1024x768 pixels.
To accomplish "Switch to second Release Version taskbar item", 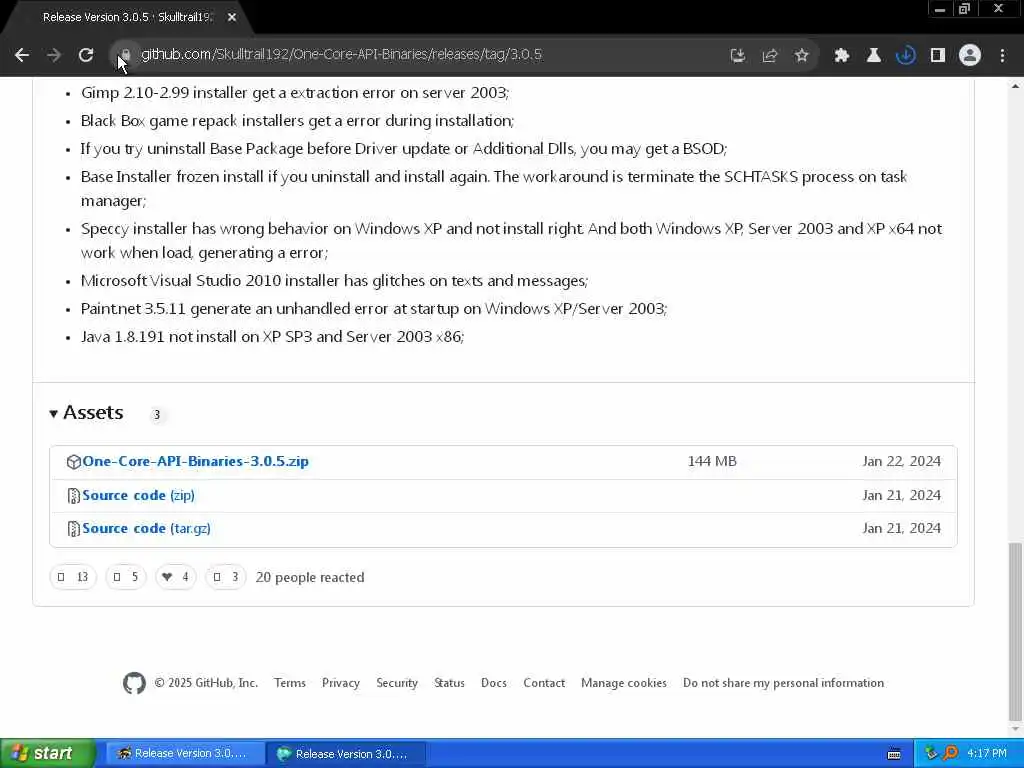I will [x=347, y=754].
